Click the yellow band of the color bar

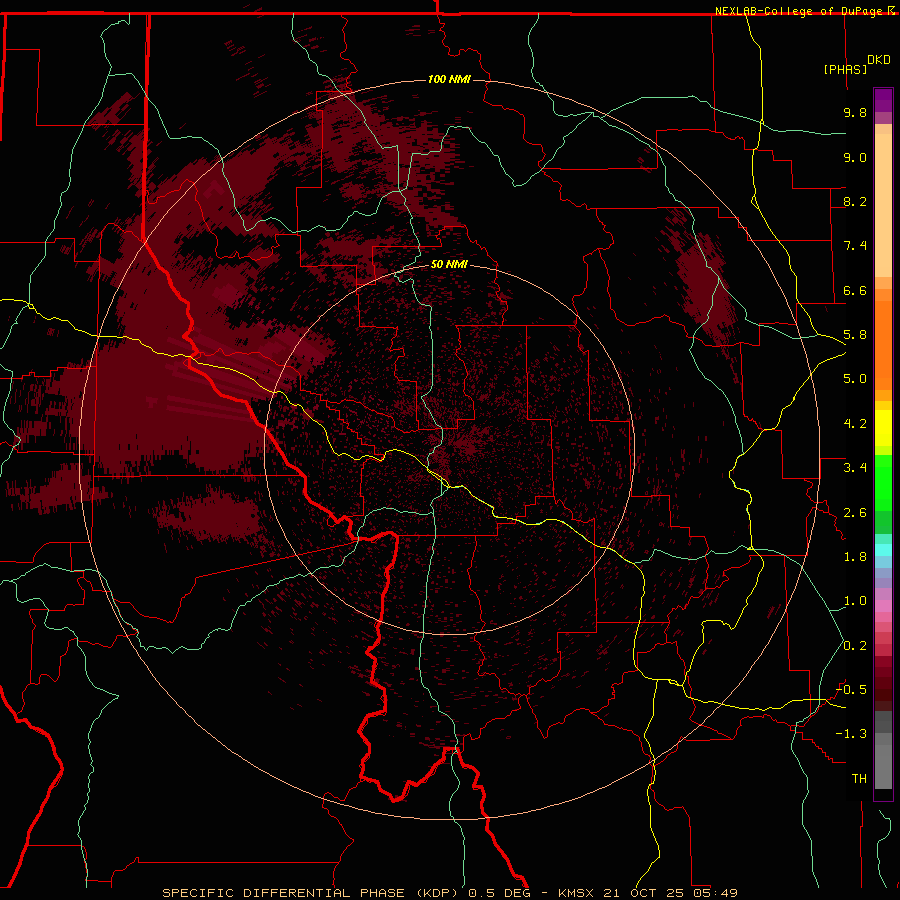click(883, 428)
